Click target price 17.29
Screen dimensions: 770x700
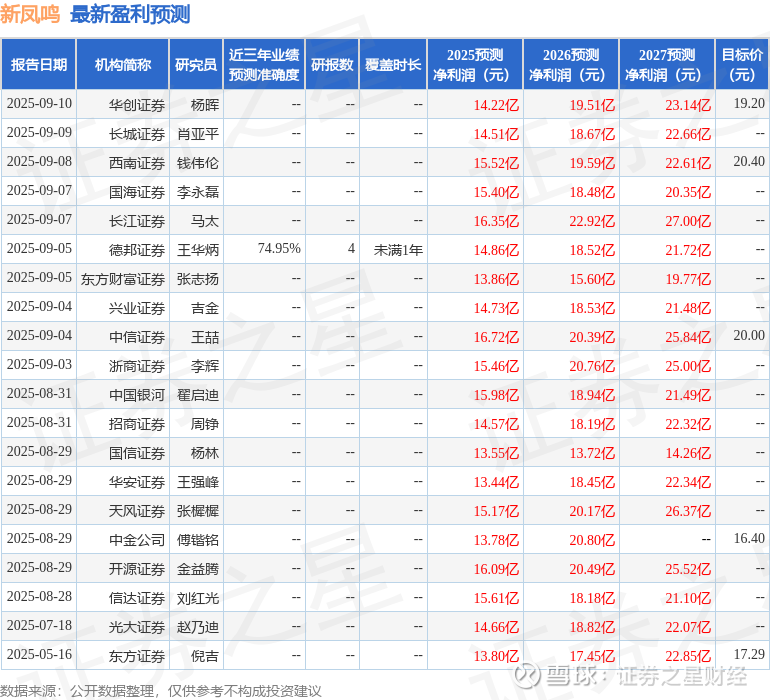(749, 654)
